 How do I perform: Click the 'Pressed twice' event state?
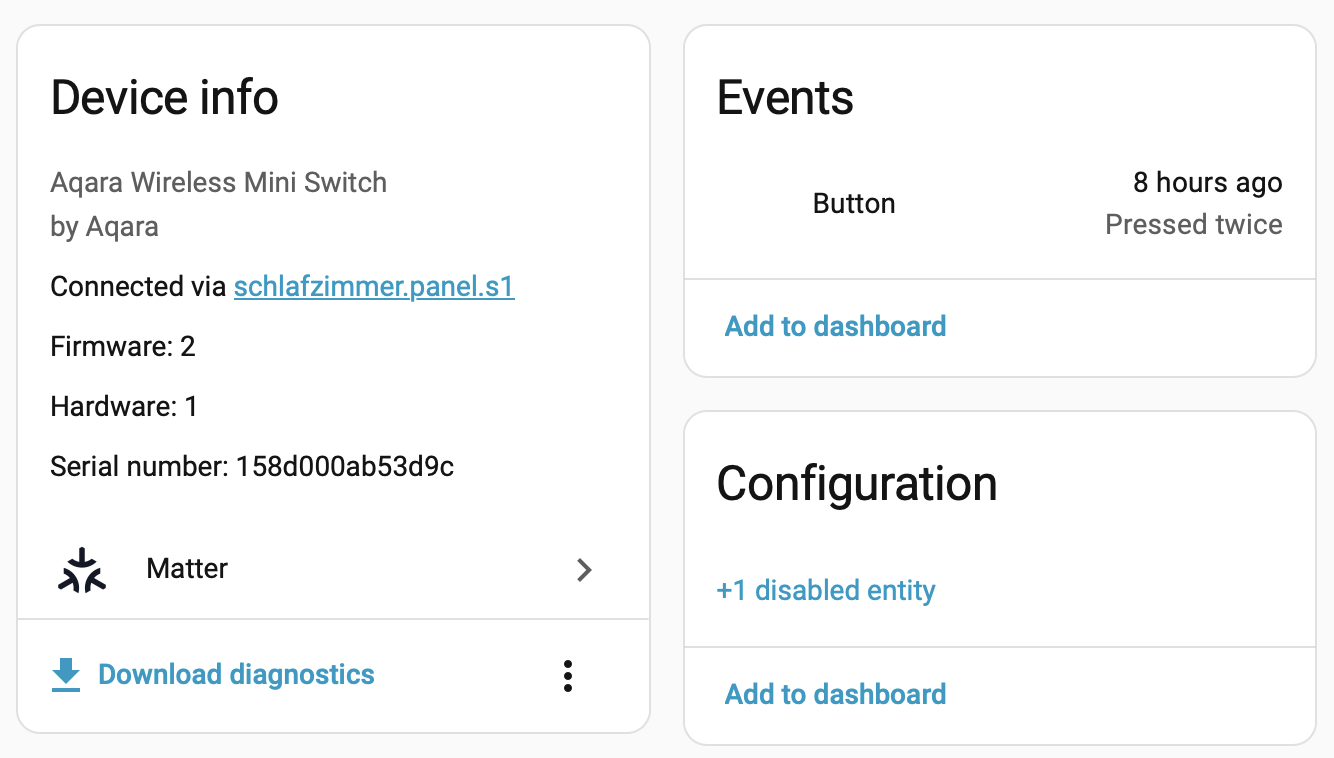click(1193, 224)
